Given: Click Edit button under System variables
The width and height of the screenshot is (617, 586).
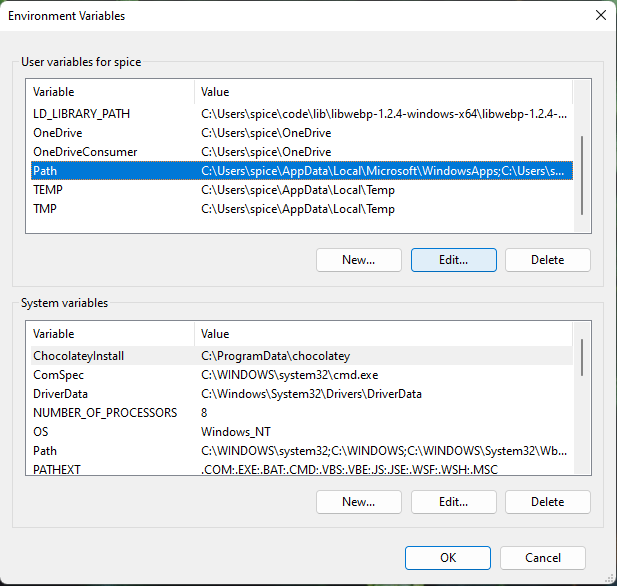Looking at the screenshot, I should 453,502.
